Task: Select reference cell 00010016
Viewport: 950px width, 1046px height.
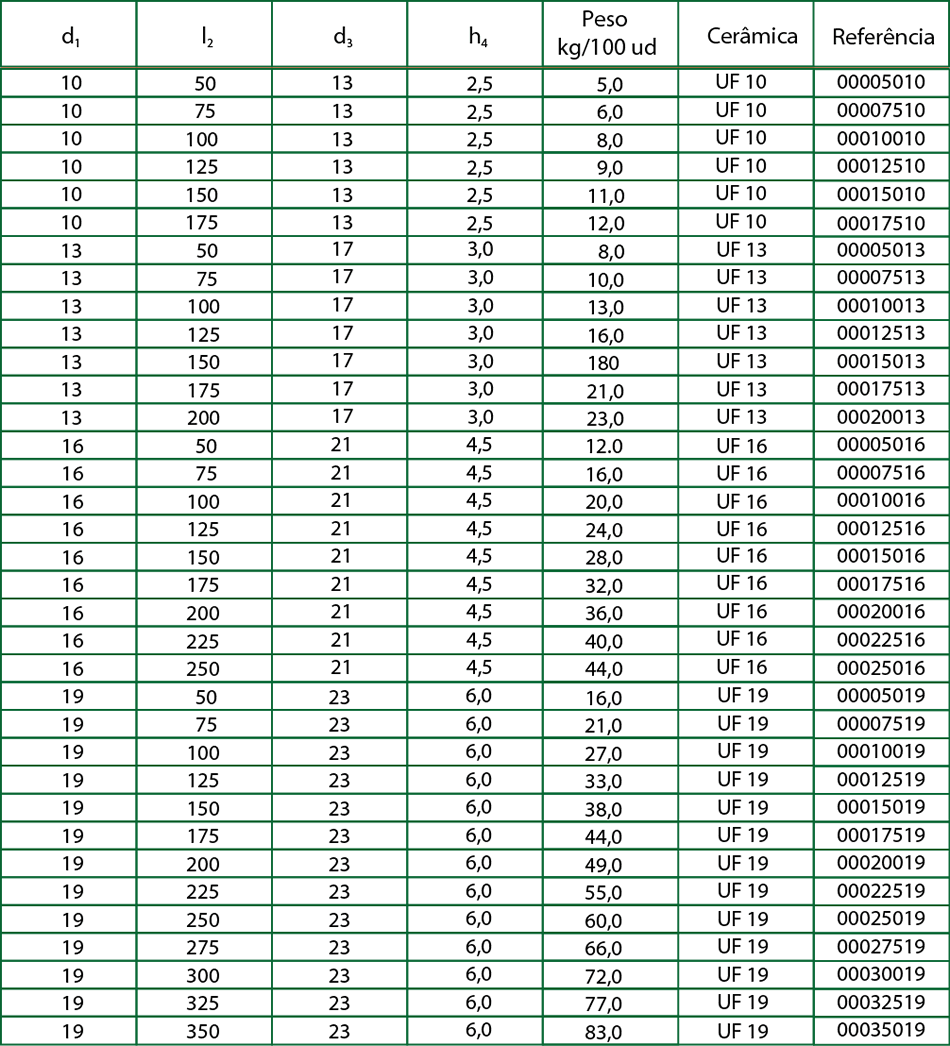Action: [x=881, y=500]
